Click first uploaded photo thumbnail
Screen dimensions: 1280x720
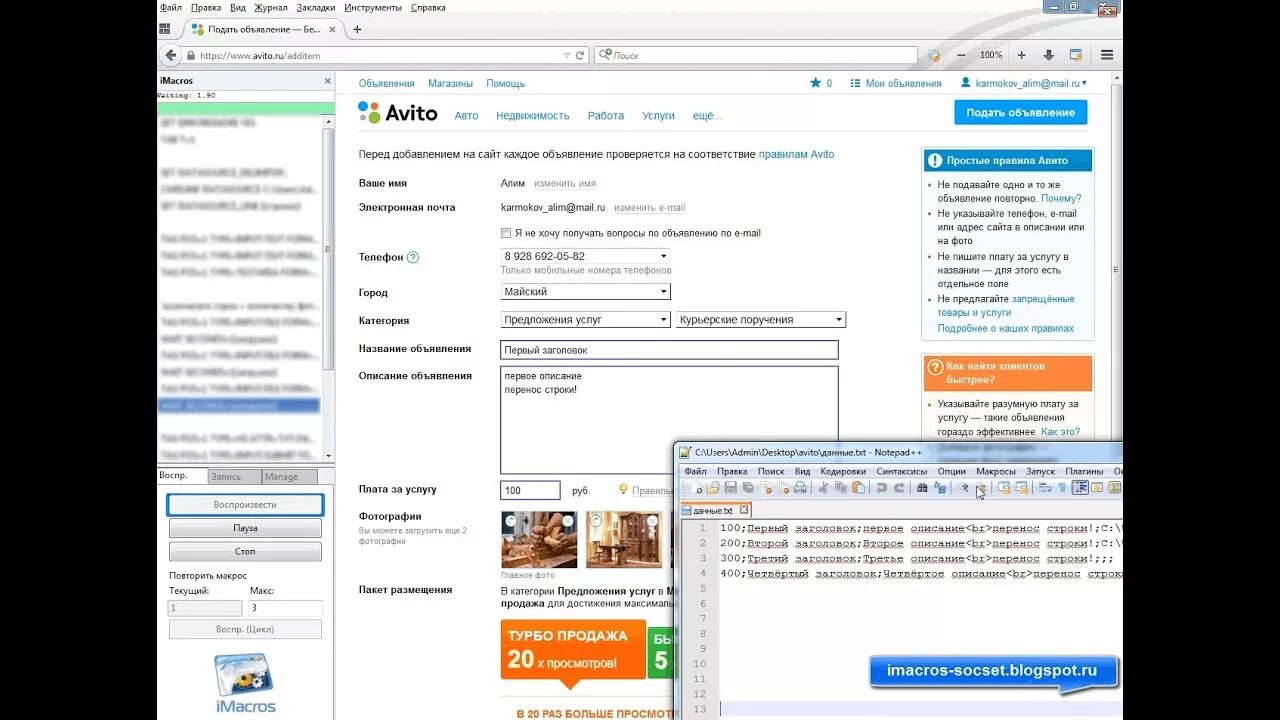pos(539,540)
